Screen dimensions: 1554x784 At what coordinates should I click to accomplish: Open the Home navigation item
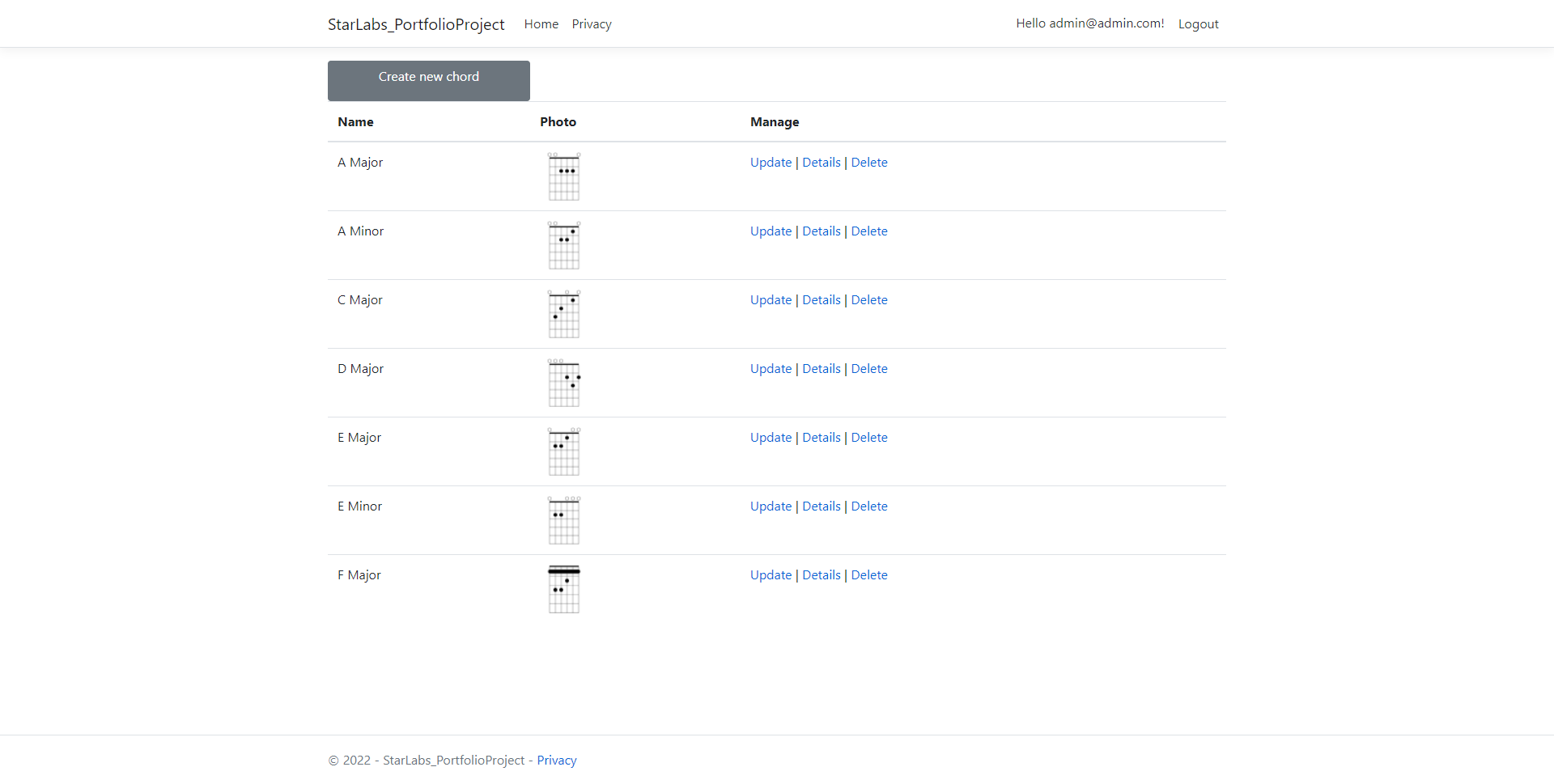click(541, 23)
